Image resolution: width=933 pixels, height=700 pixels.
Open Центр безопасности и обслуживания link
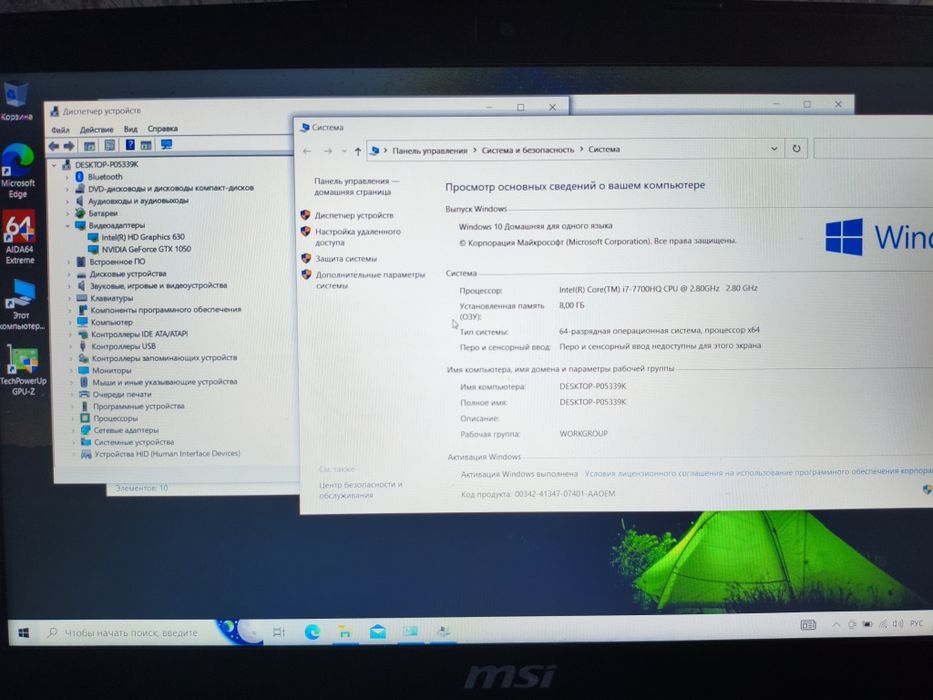[x=360, y=490]
